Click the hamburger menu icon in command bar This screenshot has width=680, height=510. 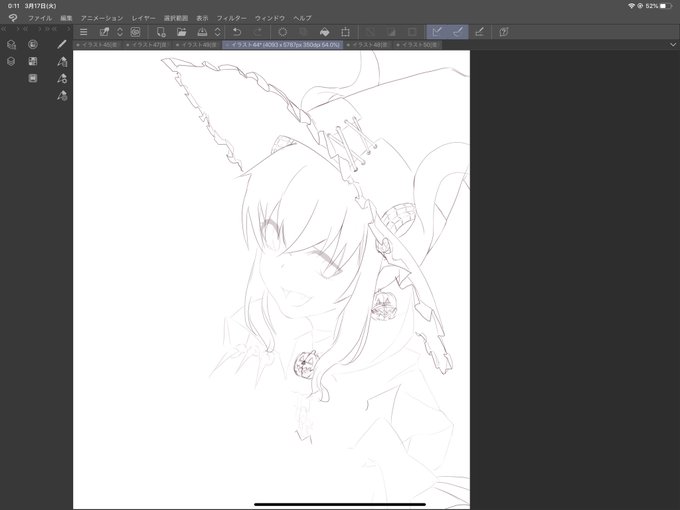pyautogui.click(x=84, y=32)
